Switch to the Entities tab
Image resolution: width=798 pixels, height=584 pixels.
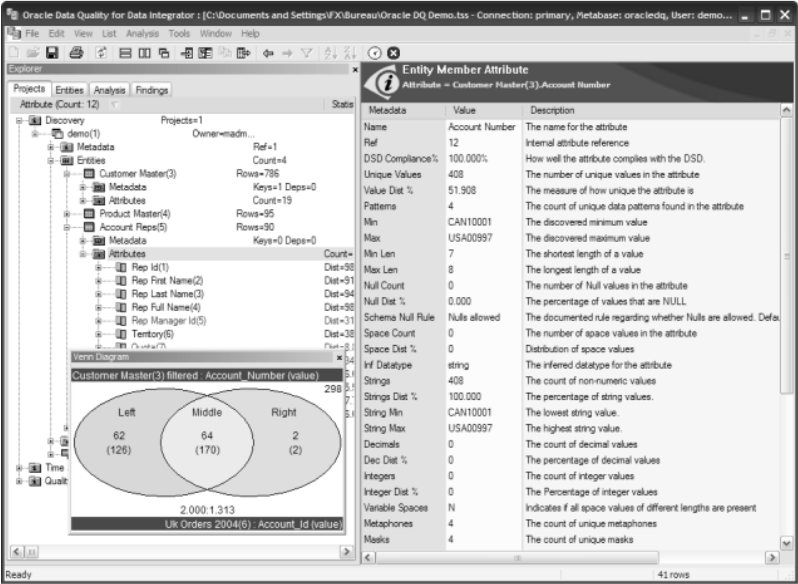[x=69, y=90]
